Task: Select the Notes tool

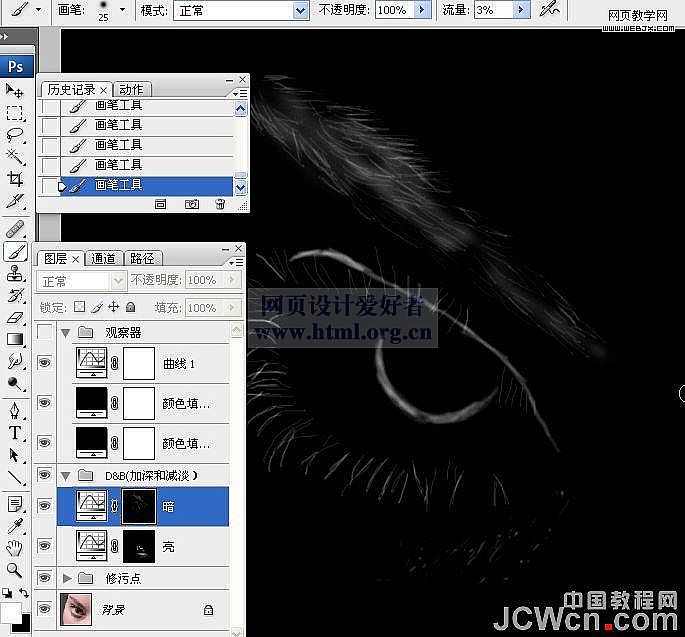Action: 14,504
